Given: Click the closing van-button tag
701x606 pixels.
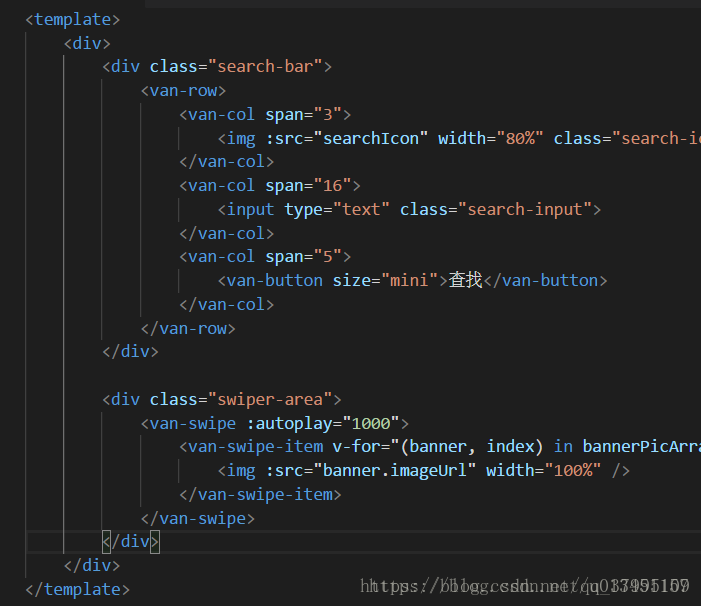Looking at the screenshot, I should [x=545, y=281].
